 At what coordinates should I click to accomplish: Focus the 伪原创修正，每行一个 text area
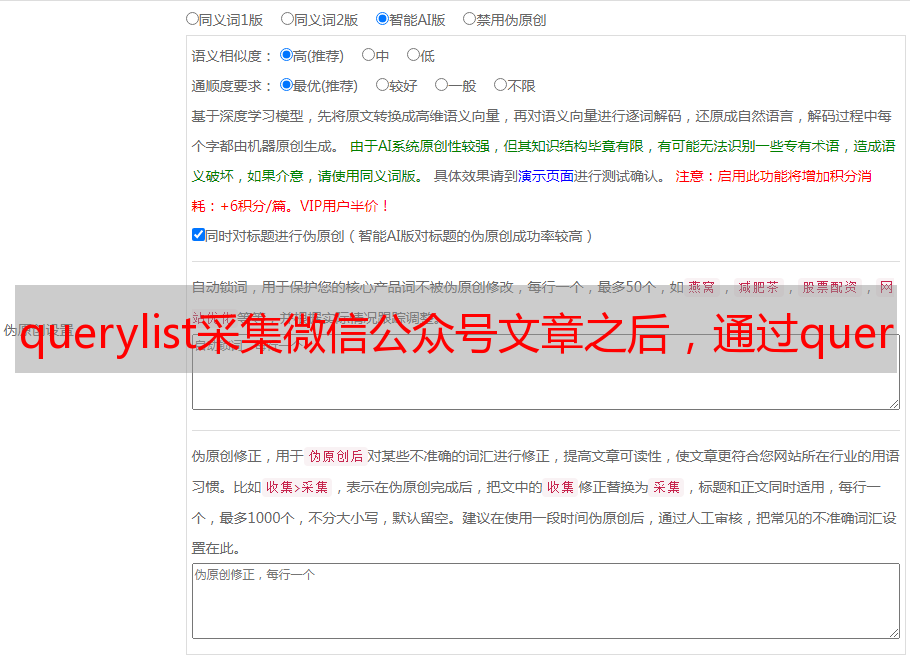point(545,600)
